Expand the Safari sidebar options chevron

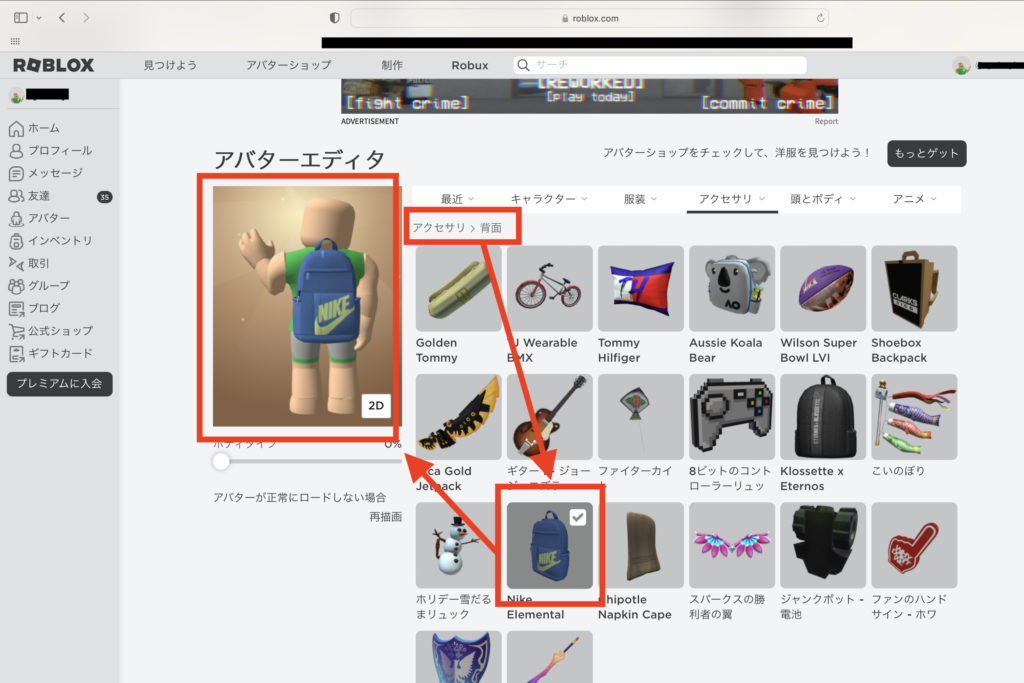[x=39, y=18]
